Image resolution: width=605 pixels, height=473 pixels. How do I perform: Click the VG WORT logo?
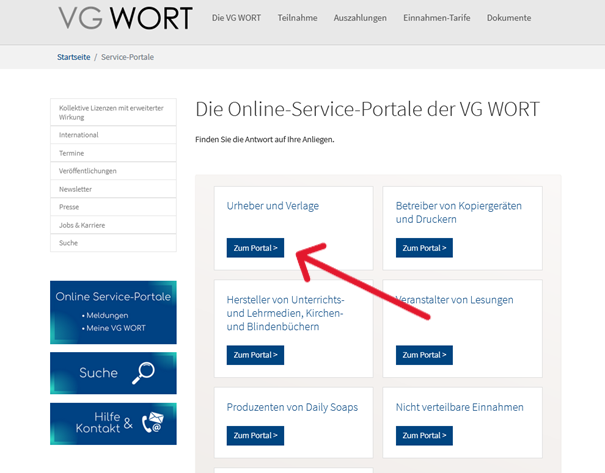click(125, 18)
